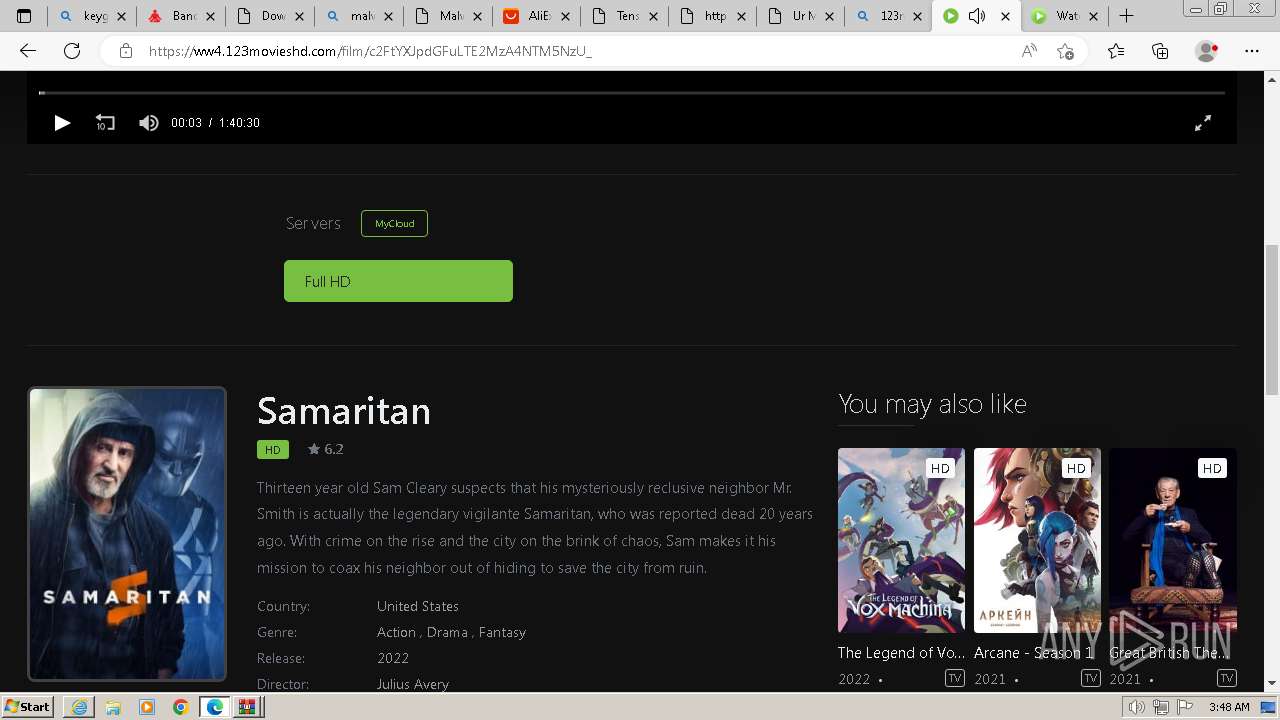This screenshot has height=720, width=1280.
Task: Refresh the current page
Action: (x=72, y=51)
